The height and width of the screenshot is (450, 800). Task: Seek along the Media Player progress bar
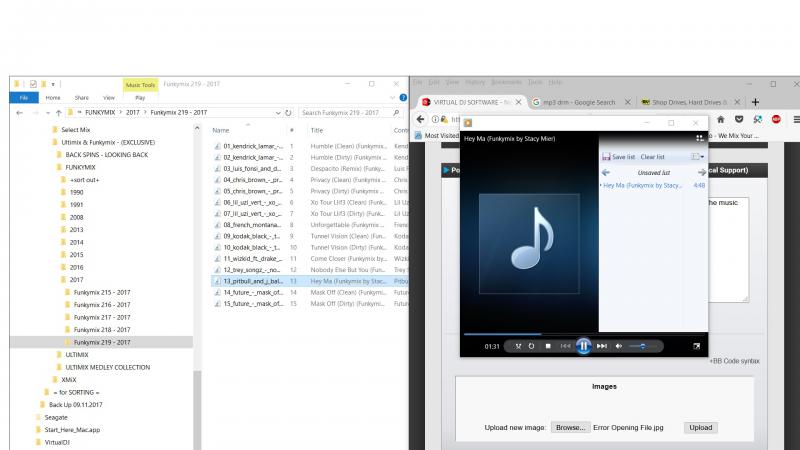584,334
